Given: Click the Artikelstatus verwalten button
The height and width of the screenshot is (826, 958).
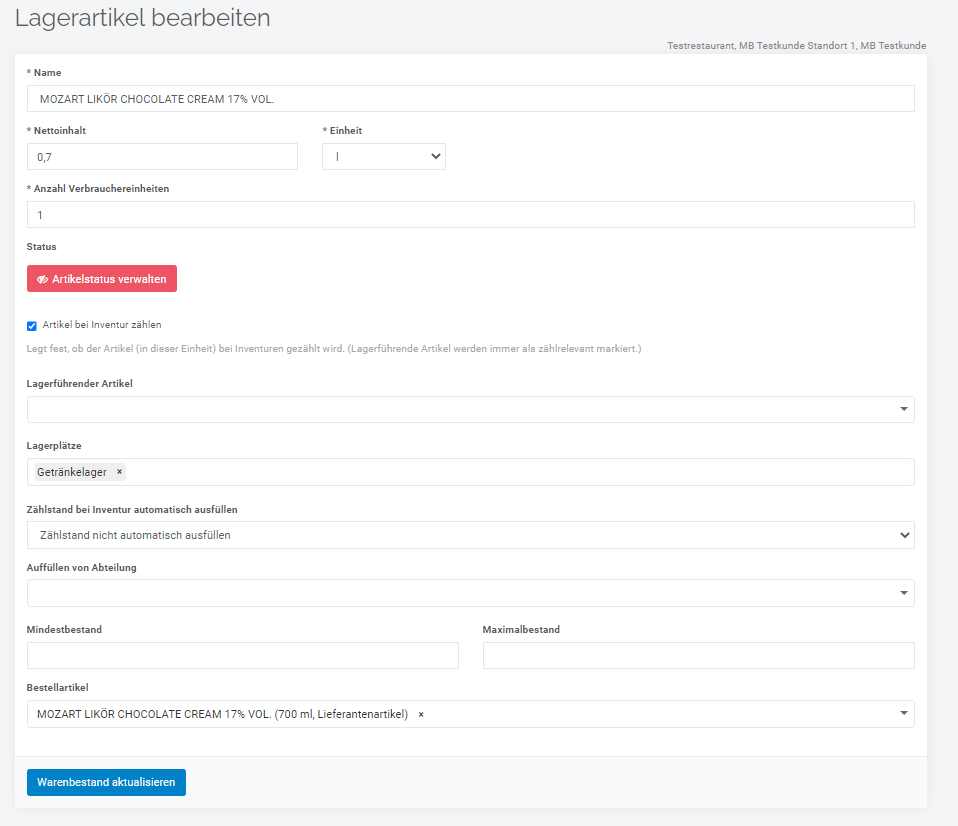Looking at the screenshot, I should (x=102, y=279).
